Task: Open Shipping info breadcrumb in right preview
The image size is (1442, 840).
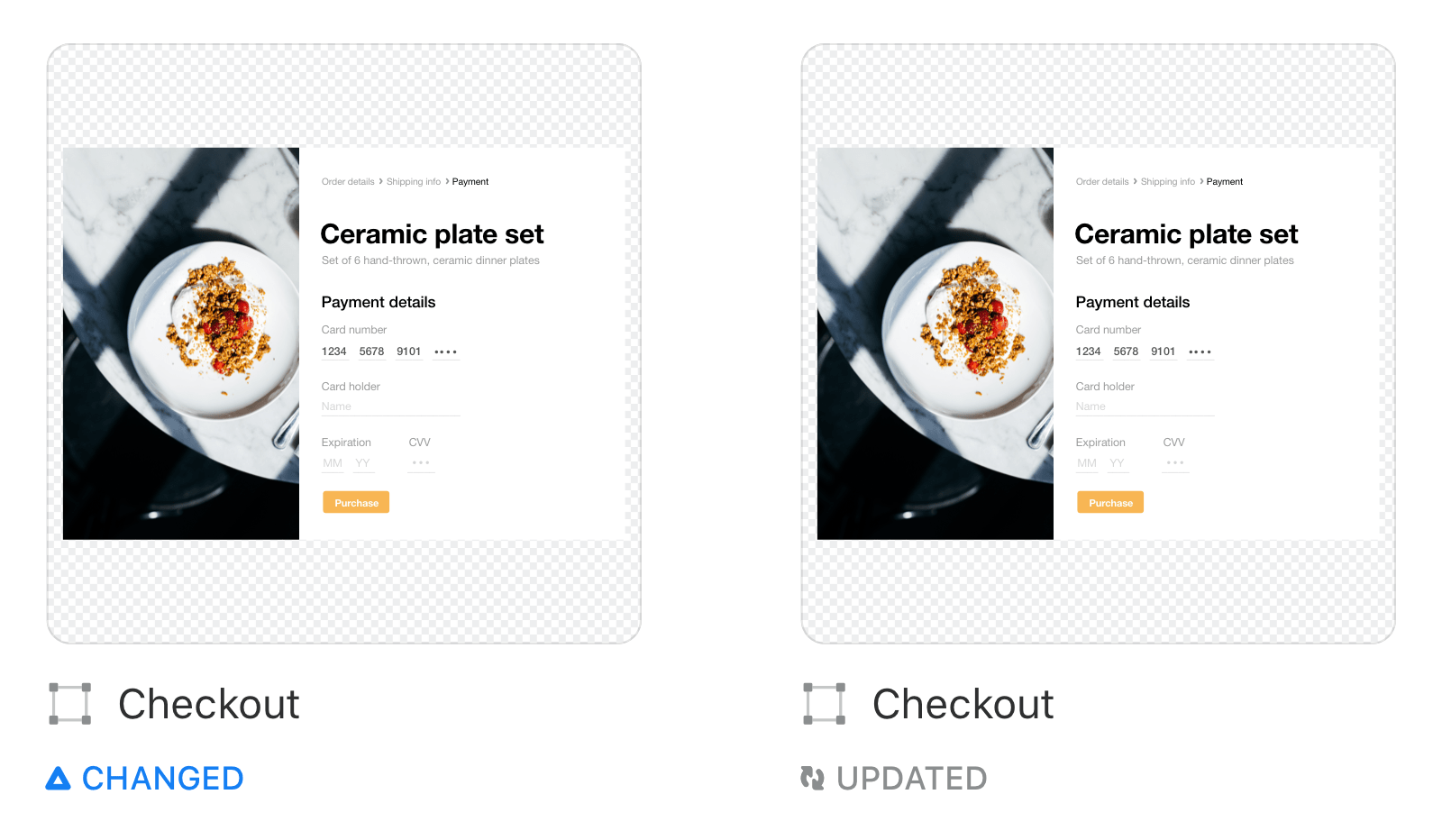Action: pos(1168,182)
